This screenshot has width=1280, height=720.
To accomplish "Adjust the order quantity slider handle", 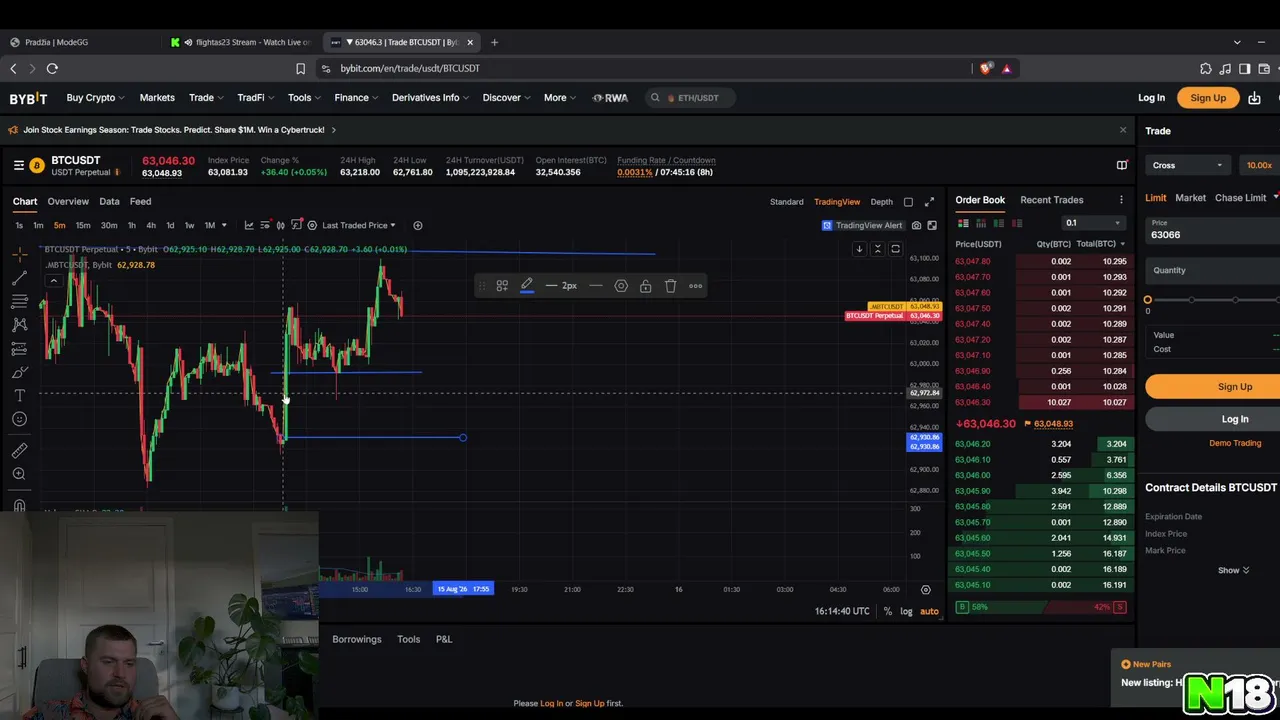I will [1147, 300].
